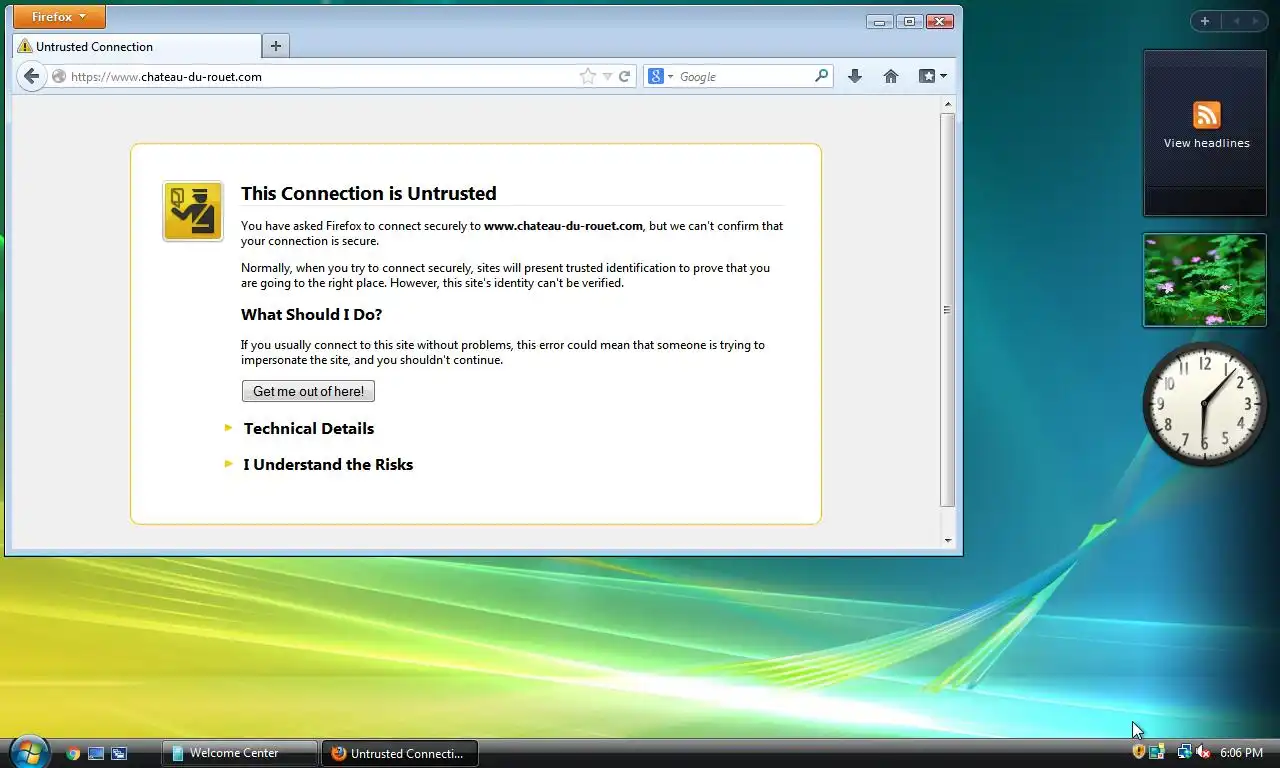Click the colorful tray icon next to the shield
Screen dimensions: 1280x768
1157,752
